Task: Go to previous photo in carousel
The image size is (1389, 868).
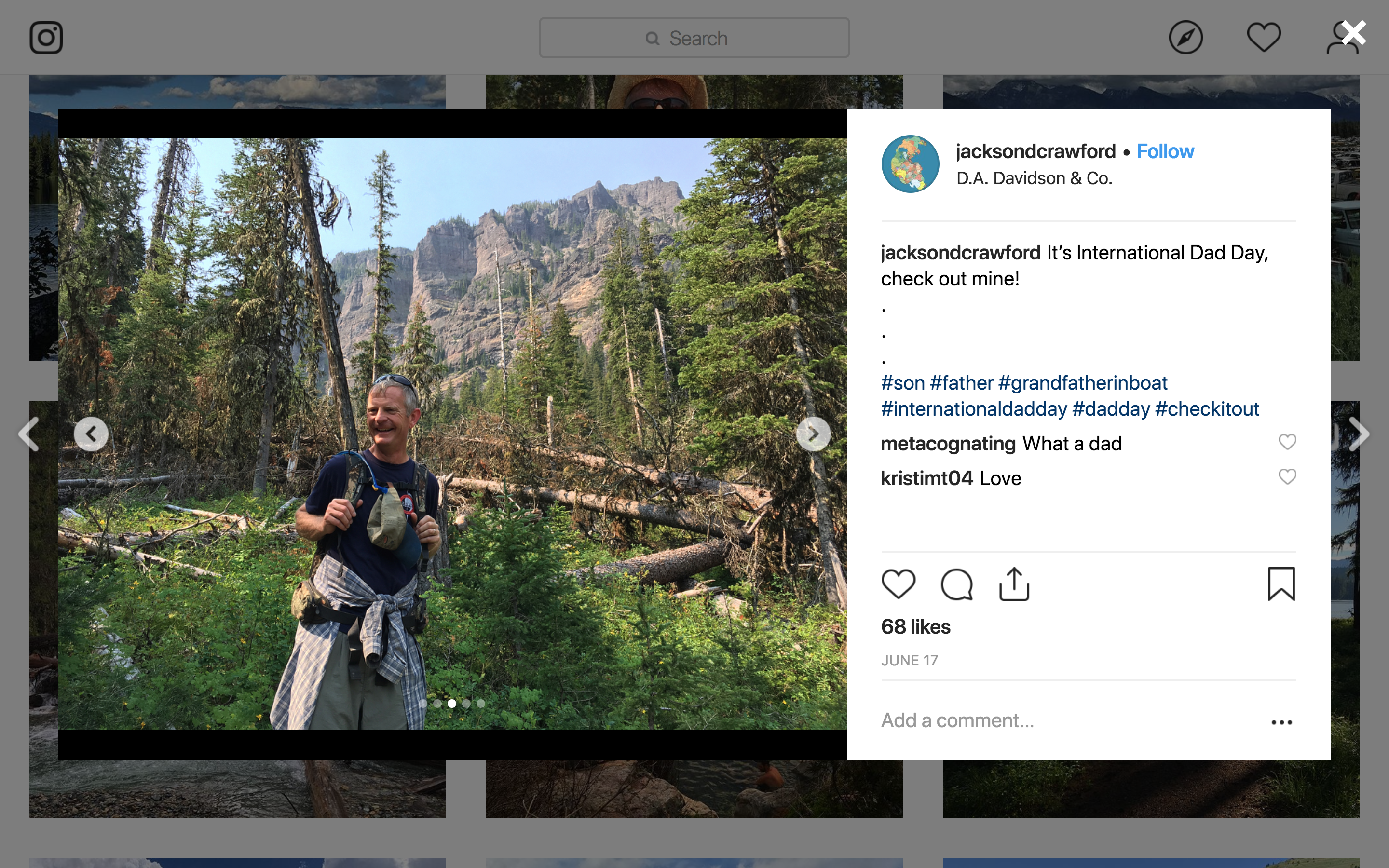Action: point(91,434)
